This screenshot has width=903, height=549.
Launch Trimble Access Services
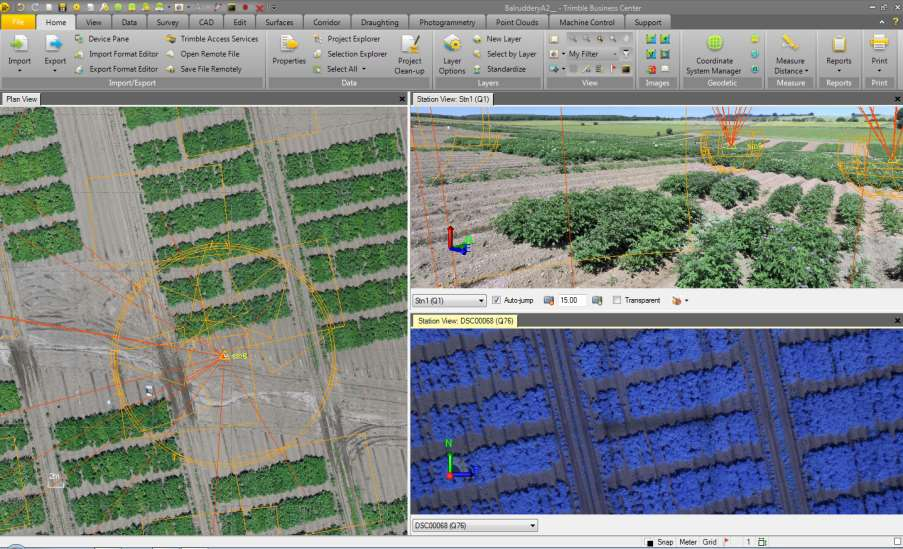tap(212, 39)
